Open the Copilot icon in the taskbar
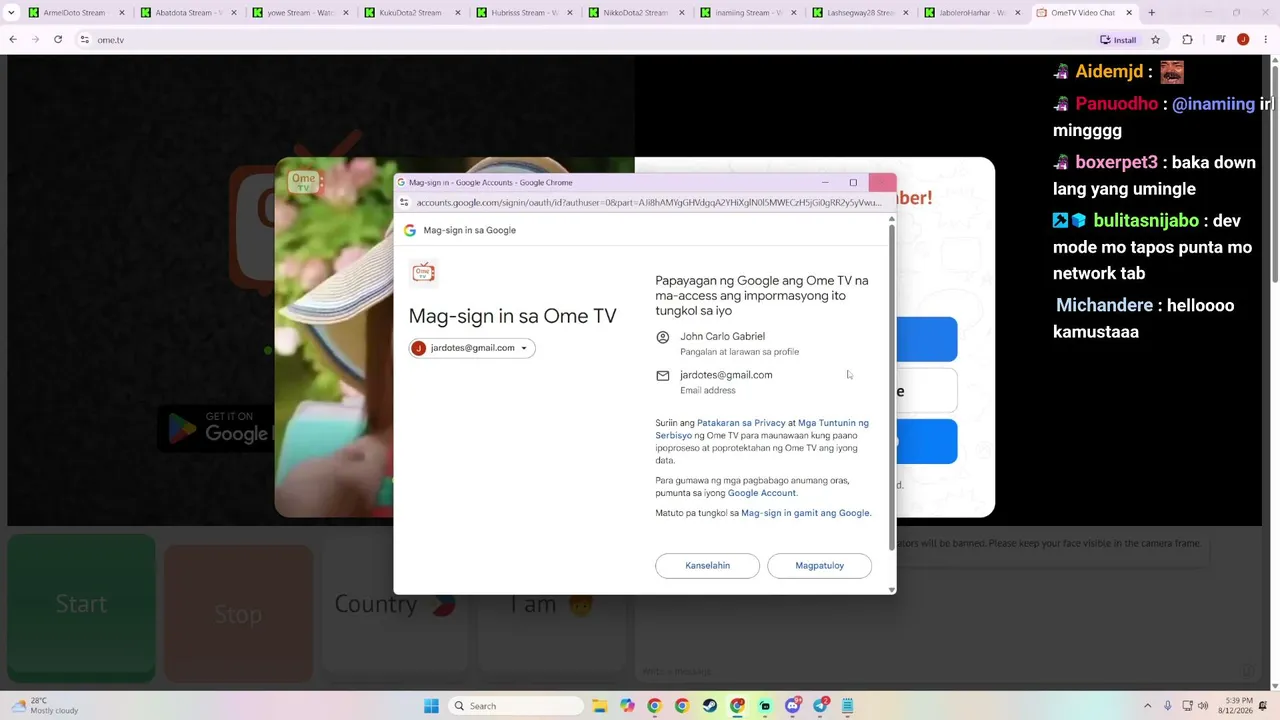Viewport: 1280px width, 720px height. point(627,706)
